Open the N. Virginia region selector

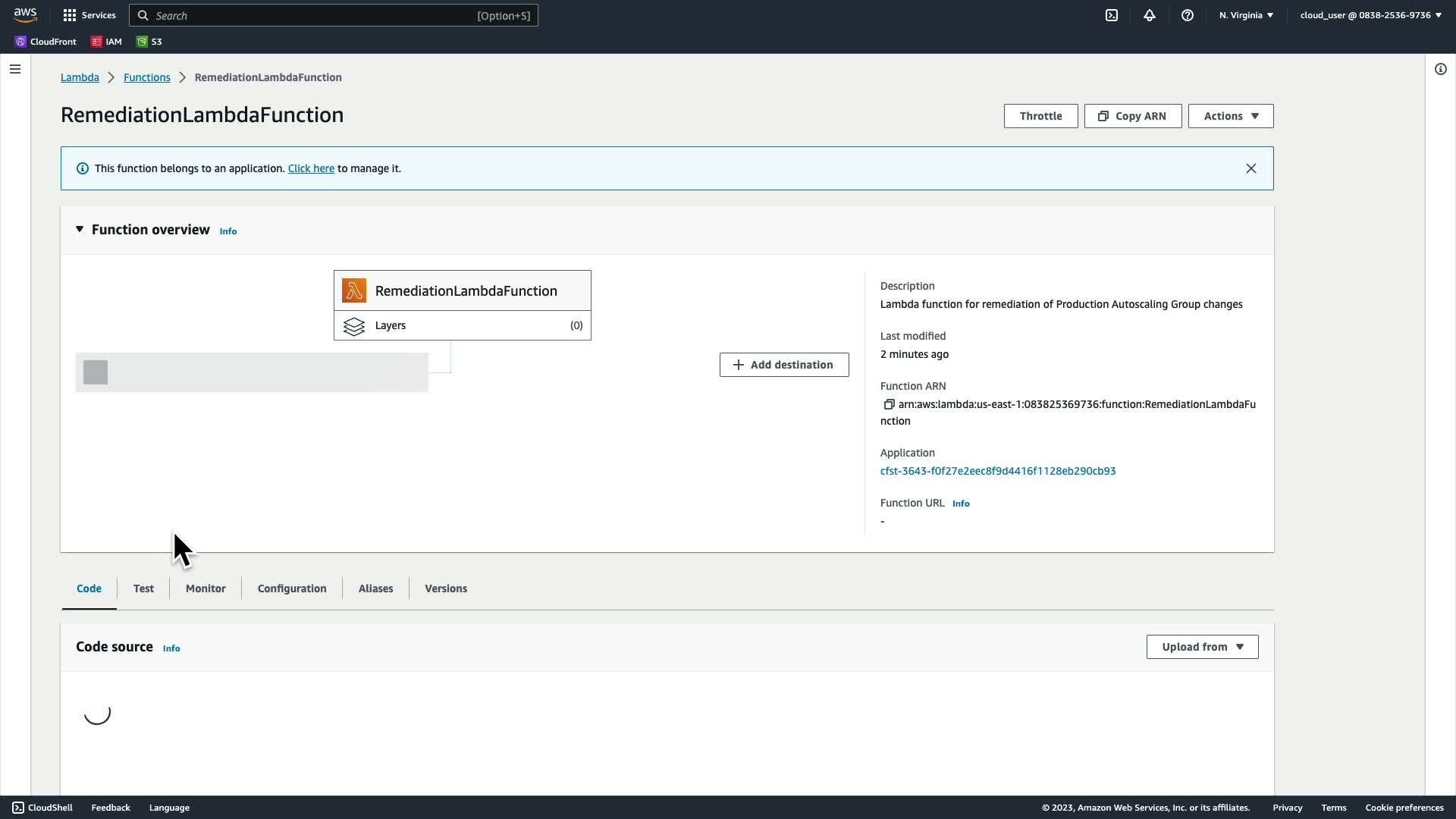(x=1246, y=15)
